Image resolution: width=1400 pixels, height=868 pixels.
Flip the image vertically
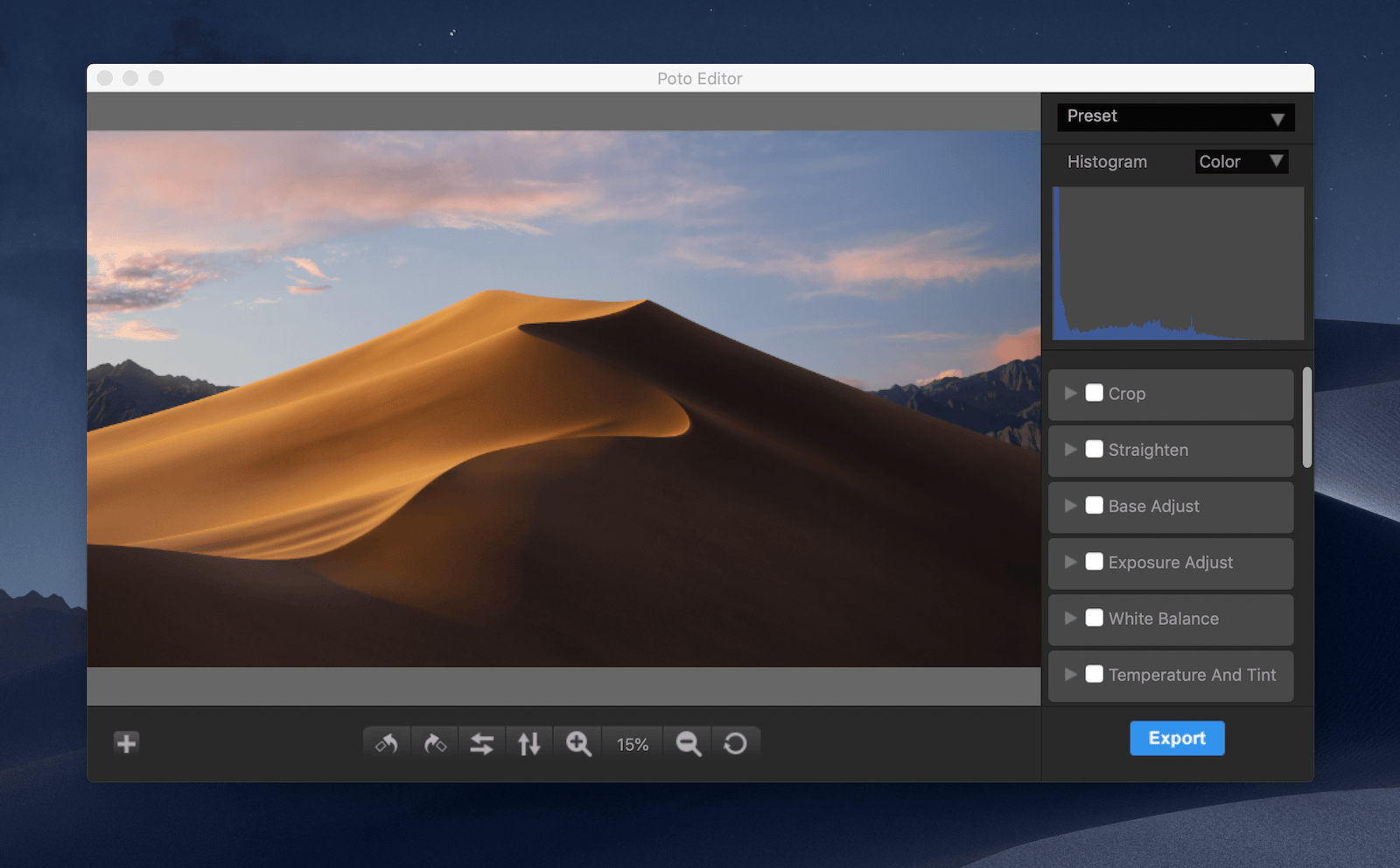point(529,744)
